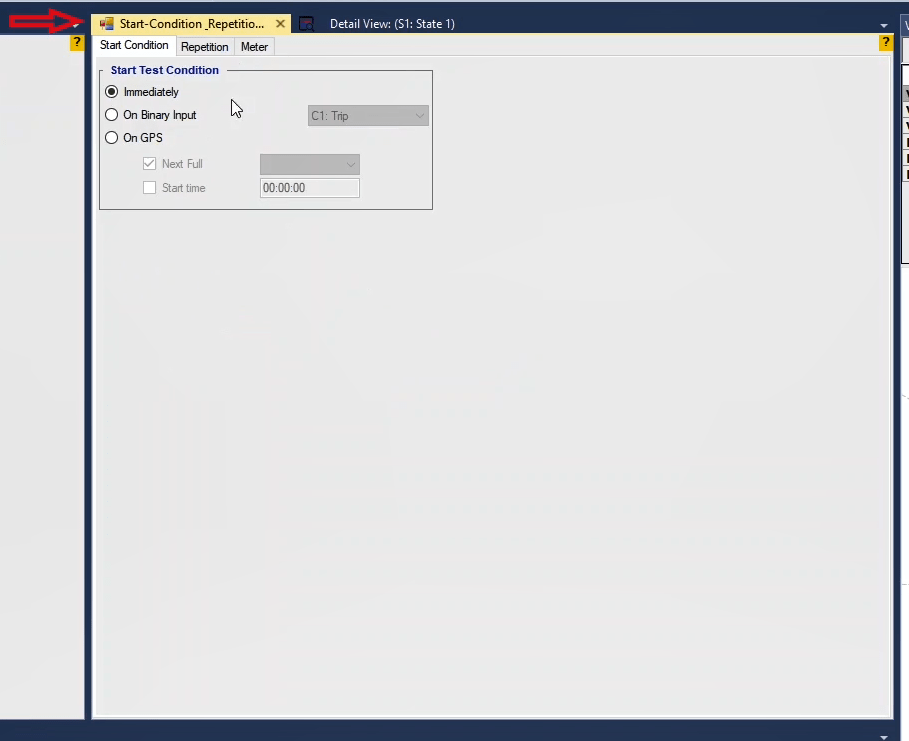Click the bottom-right panel dropdown arrow
Viewport: 909px width, 741px height.
[883, 736]
